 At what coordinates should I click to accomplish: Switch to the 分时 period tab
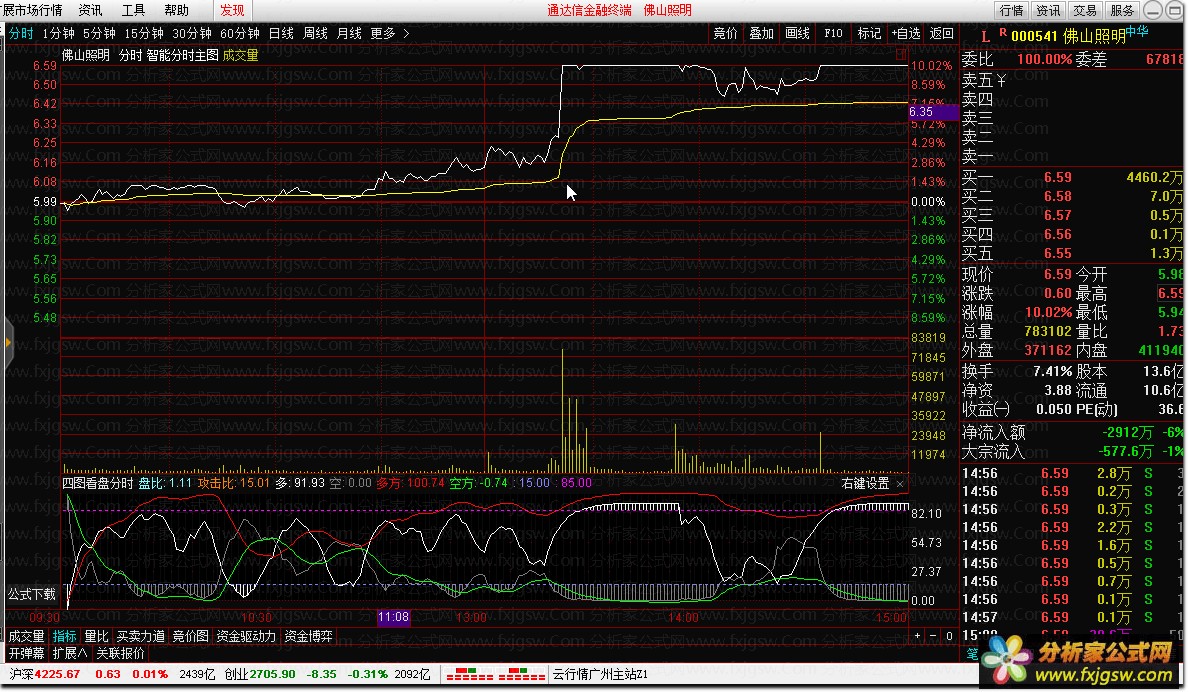click(21, 33)
